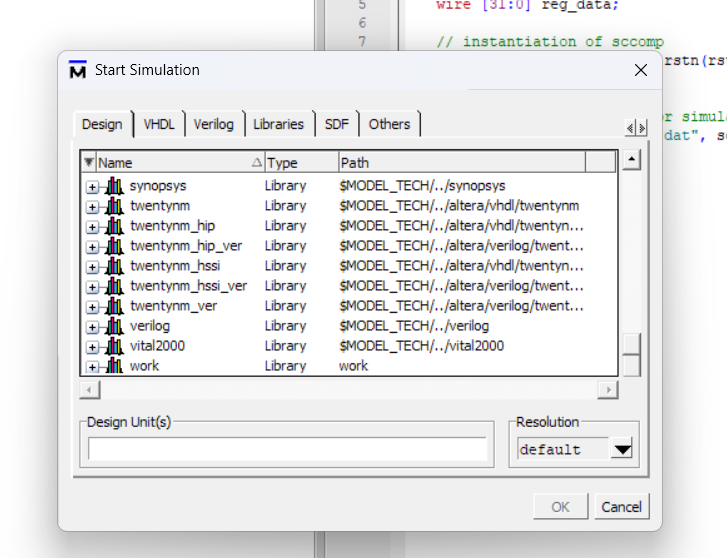The width and height of the screenshot is (727, 558).
Task: Click the twentynm_hssi library icon
Action: click(x=115, y=266)
